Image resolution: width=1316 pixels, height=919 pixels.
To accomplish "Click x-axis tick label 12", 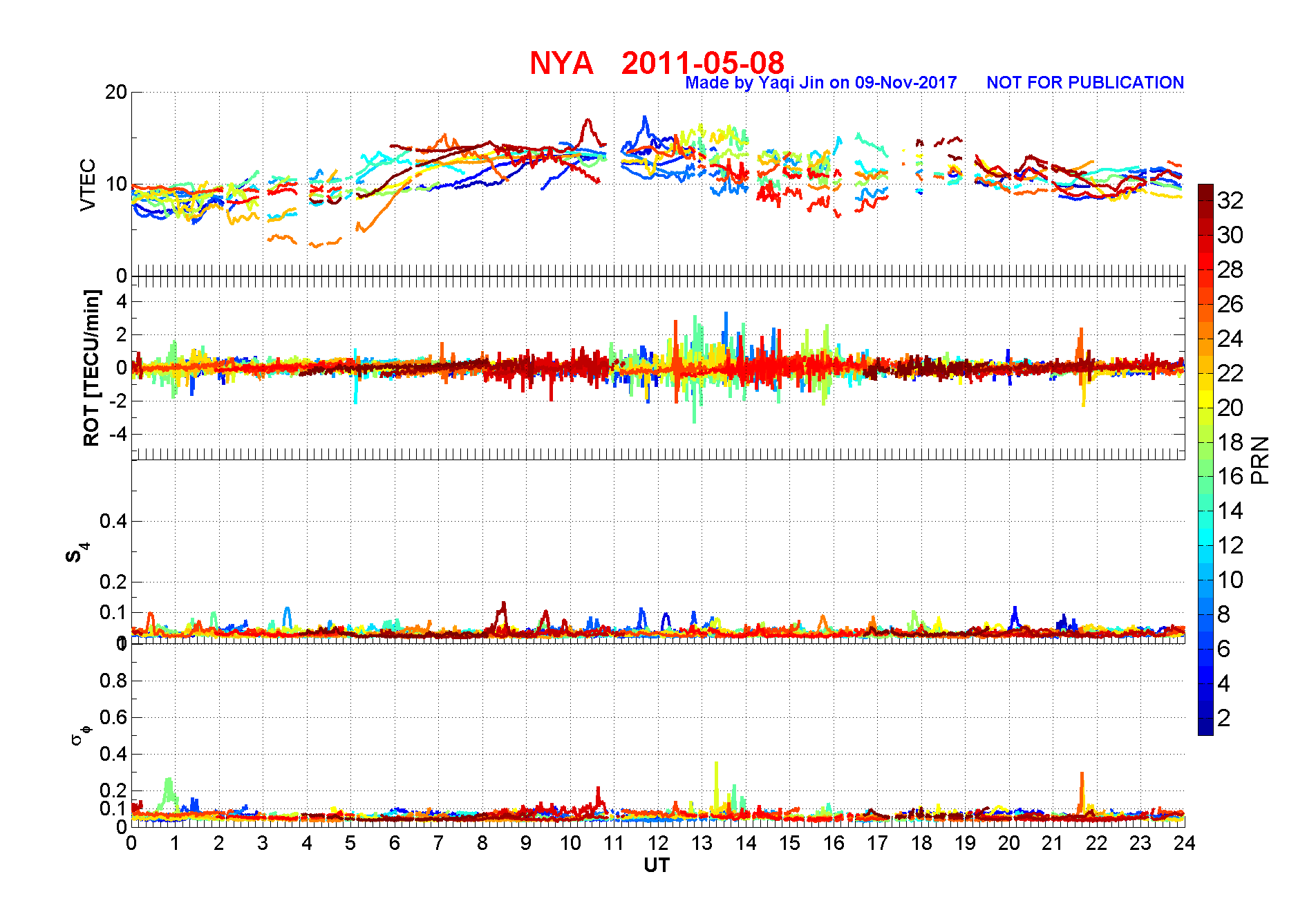I will pyautogui.click(x=658, y=843).
